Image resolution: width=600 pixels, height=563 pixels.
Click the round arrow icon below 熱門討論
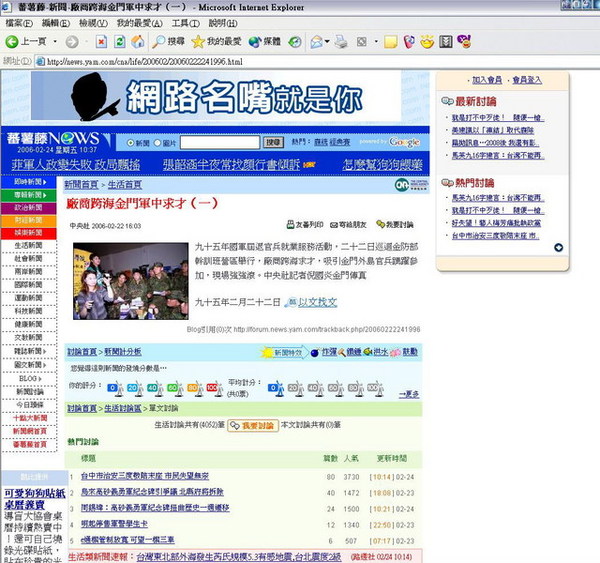click(x=559, y=248)
